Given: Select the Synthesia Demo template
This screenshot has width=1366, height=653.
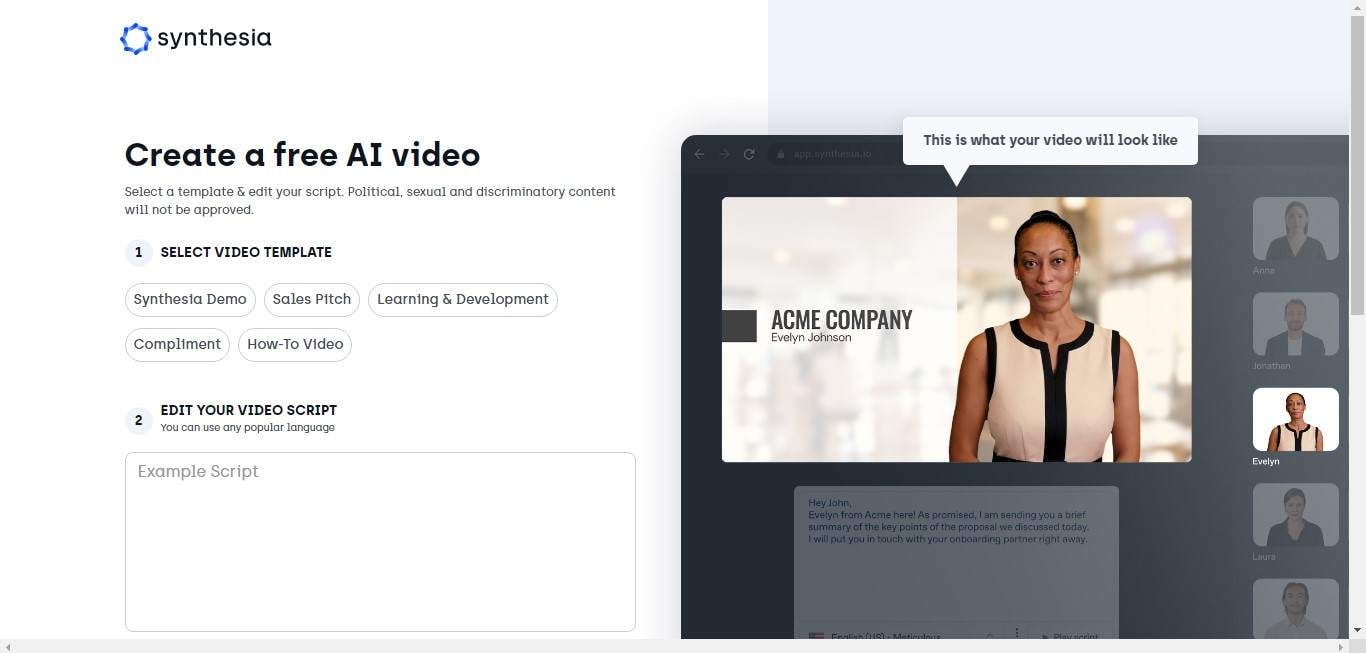Looking at the screenshot, I should pos(190,299).
